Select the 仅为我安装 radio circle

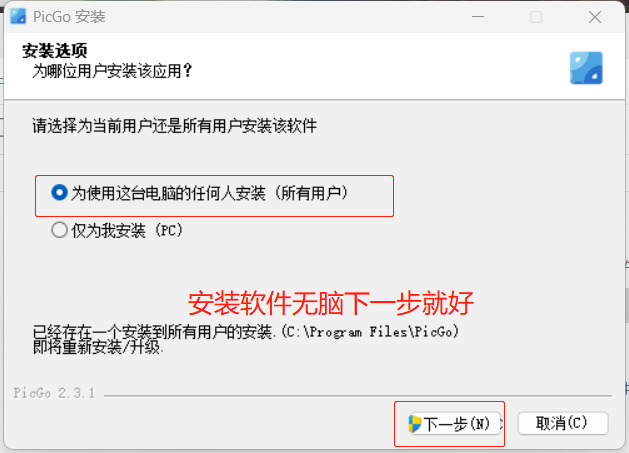pyautogui.click(x=59, y=230)
